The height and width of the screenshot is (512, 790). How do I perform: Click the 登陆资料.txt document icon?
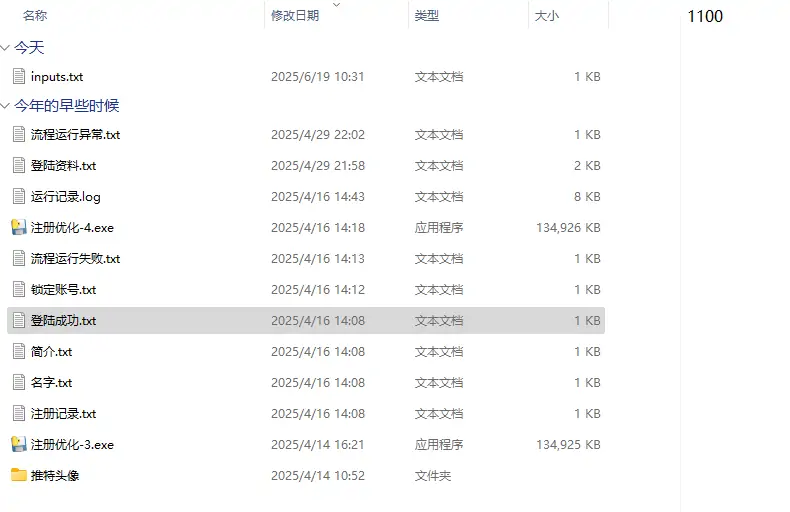(x=19, y=165)
